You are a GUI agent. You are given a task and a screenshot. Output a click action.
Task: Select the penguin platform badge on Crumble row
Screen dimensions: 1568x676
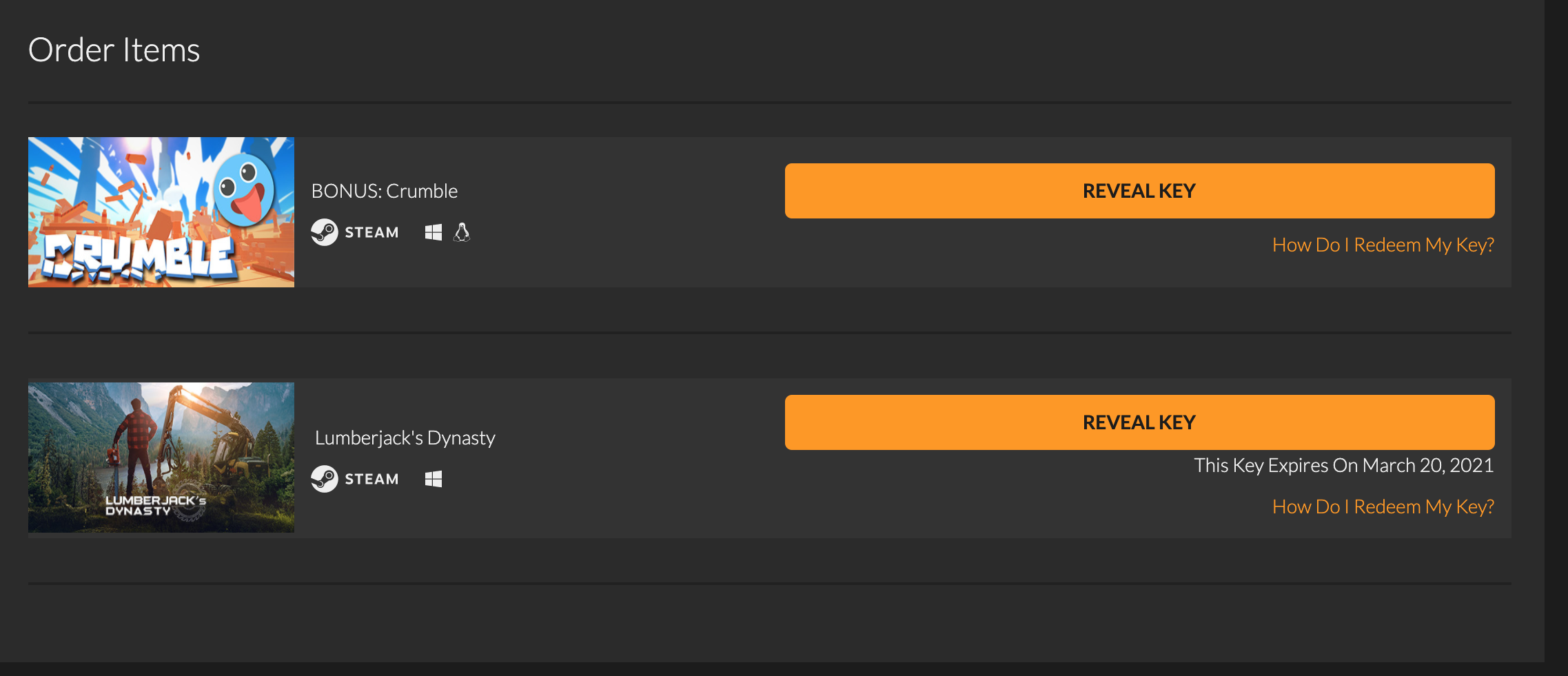pyautogui.click(x=462, y=232)
